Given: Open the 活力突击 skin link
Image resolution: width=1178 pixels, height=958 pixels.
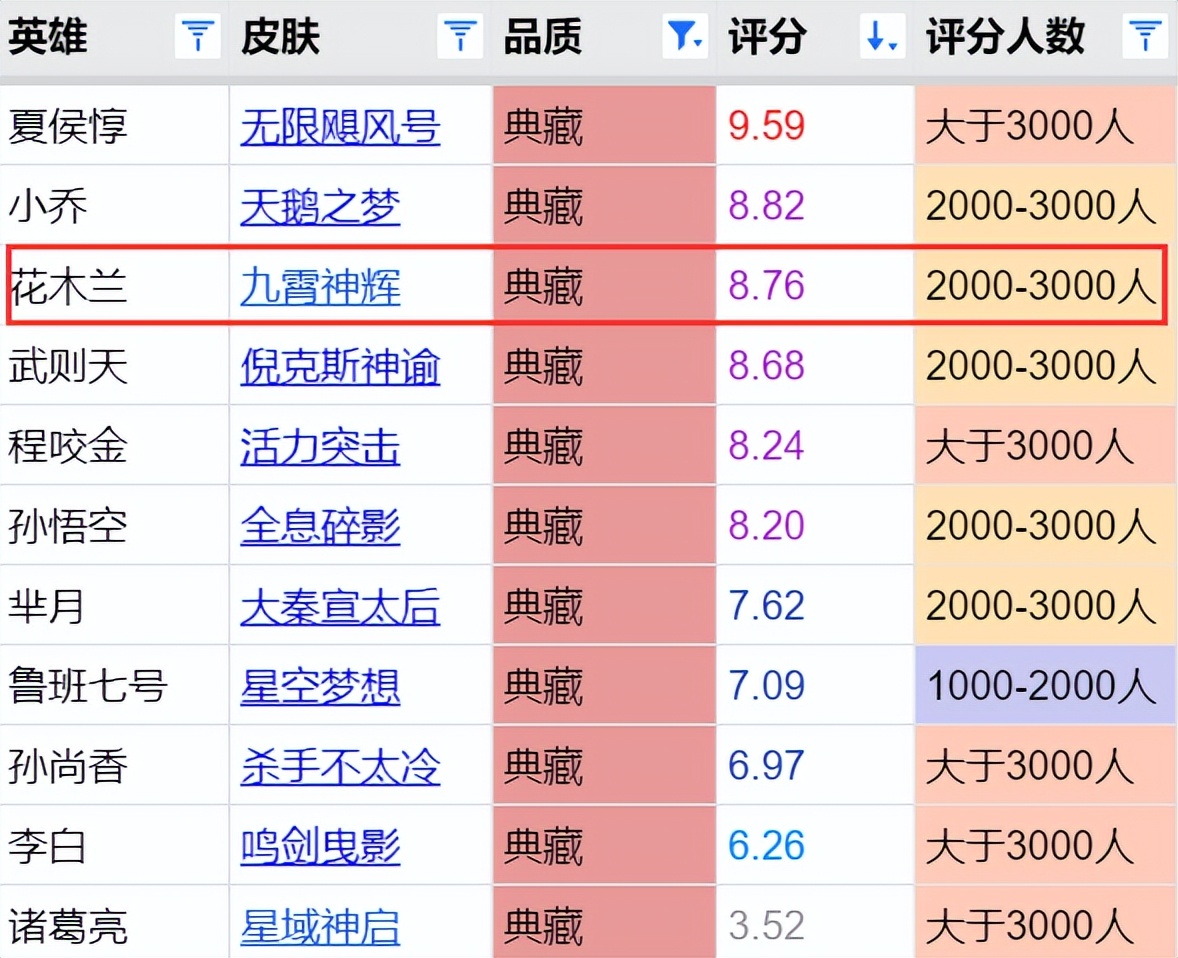Looking at the screenshot, I should point(320,446).
